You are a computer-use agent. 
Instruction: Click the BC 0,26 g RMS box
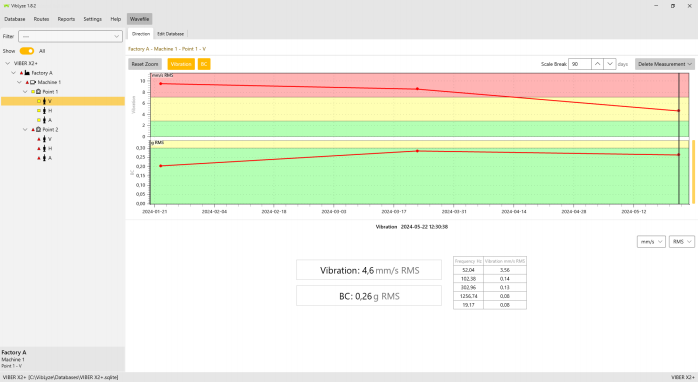coord(369,296)
